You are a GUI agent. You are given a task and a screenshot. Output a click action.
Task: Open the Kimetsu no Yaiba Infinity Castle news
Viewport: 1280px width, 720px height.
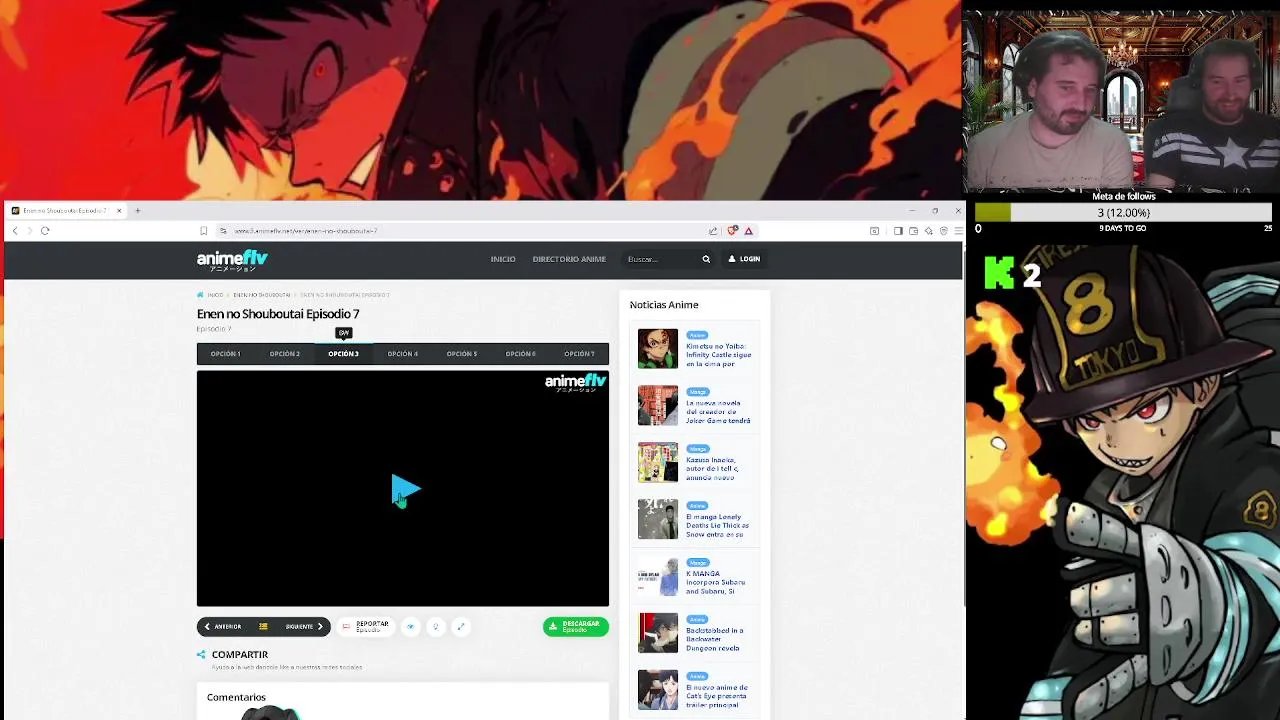tap(718, 355)
